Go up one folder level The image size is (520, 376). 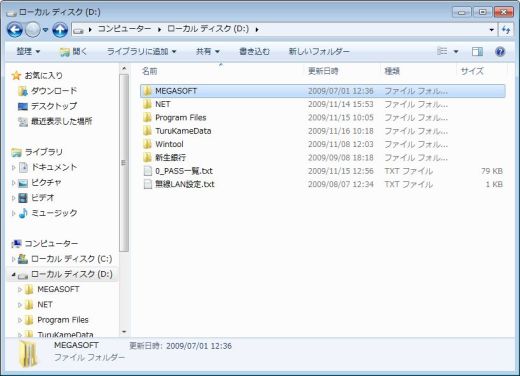60,30
